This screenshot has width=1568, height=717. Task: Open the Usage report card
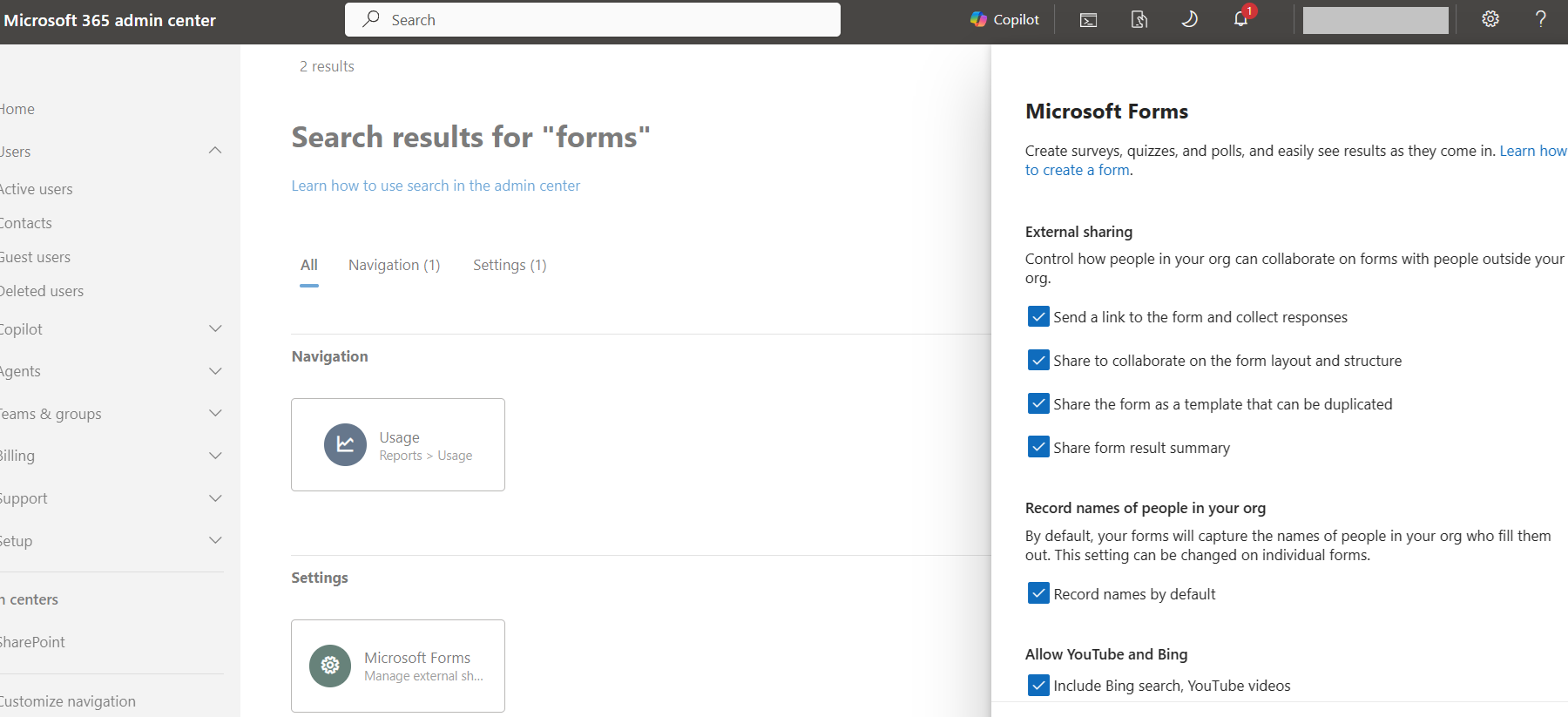click(x=398, y=444)
